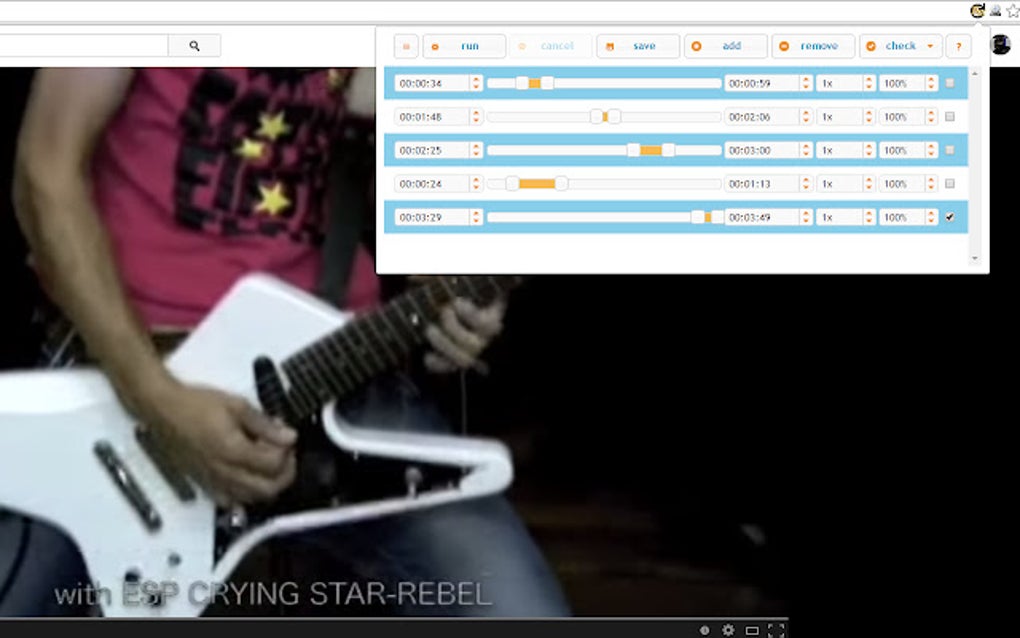Click the miniplayer icon in player controls
The image size is (1020, 638).
coord(753,630)
